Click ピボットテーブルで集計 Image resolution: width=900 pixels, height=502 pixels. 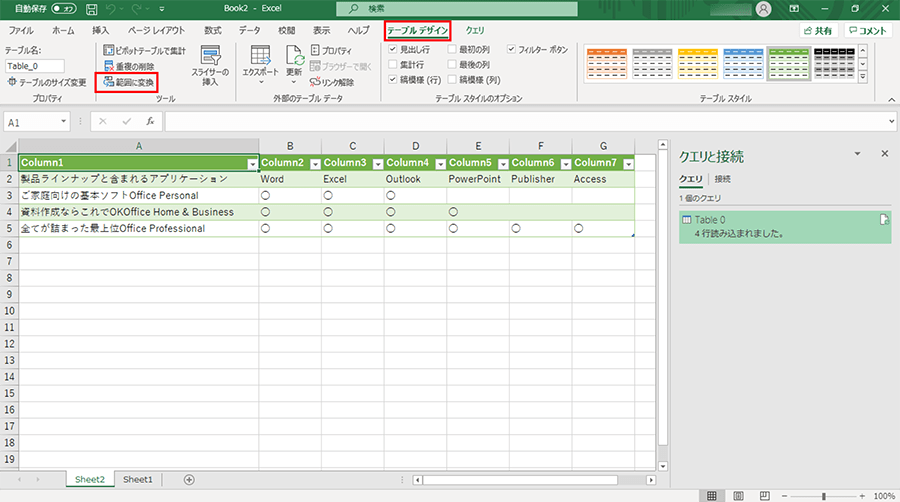pyautogui.click(x=145, y=50)
